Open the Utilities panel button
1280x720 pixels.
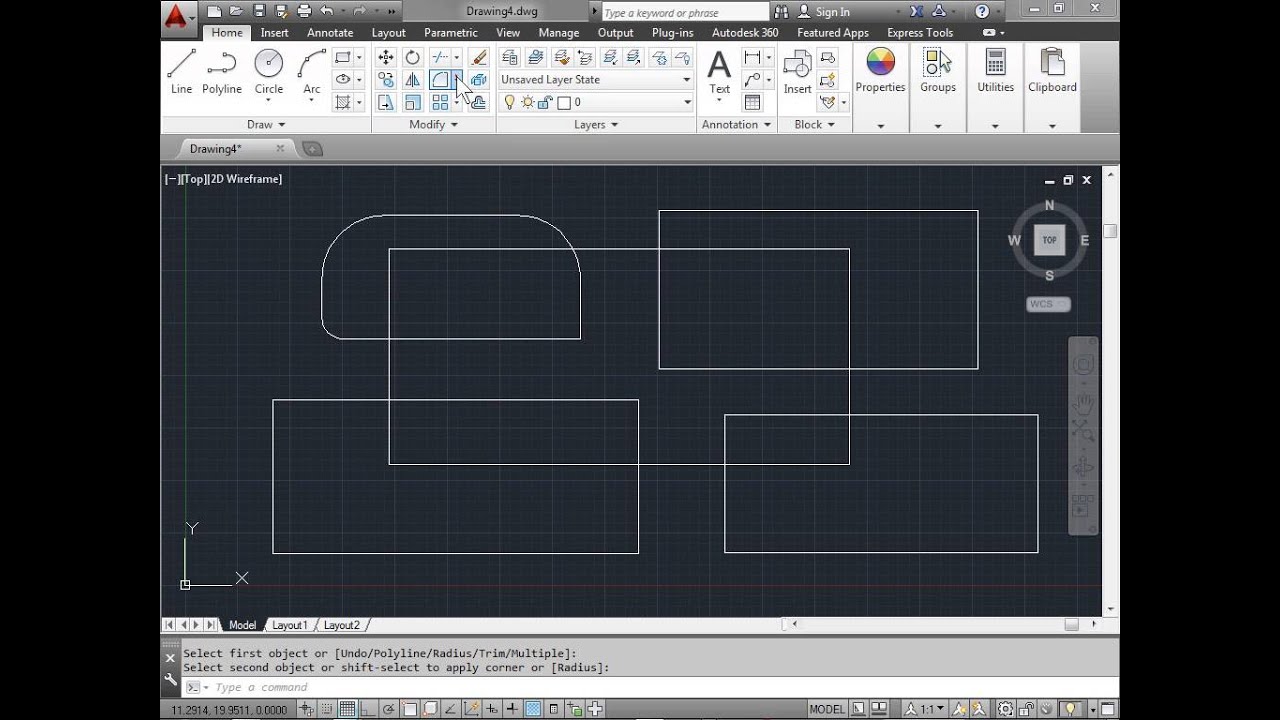click(995, 87)
